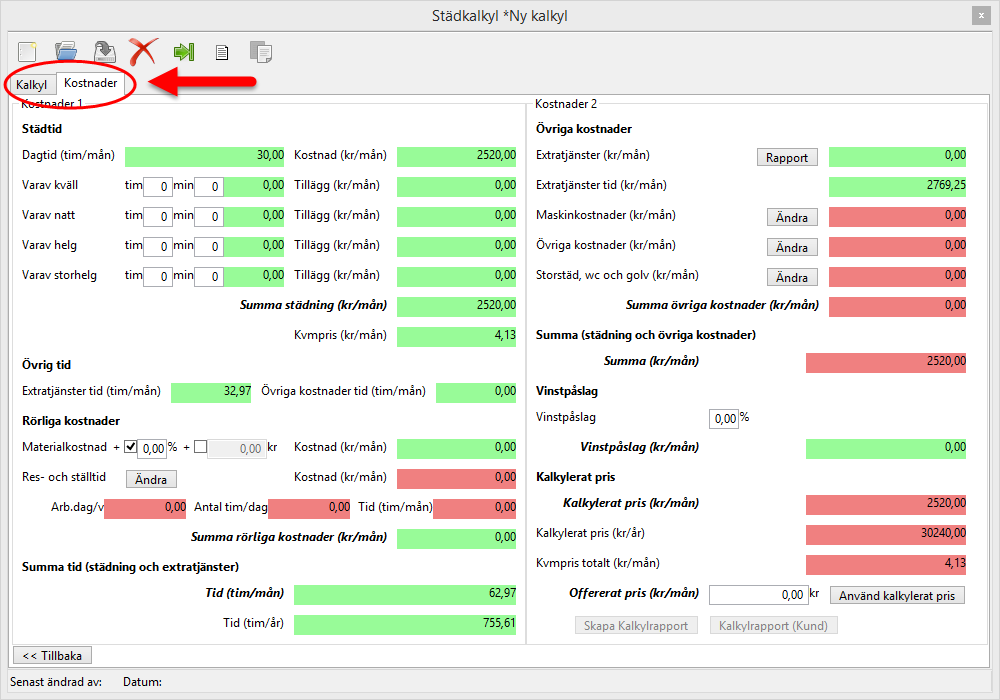
Task: Uncheck the Materialkostnad percent checkbox
Action: coord(131,447)
